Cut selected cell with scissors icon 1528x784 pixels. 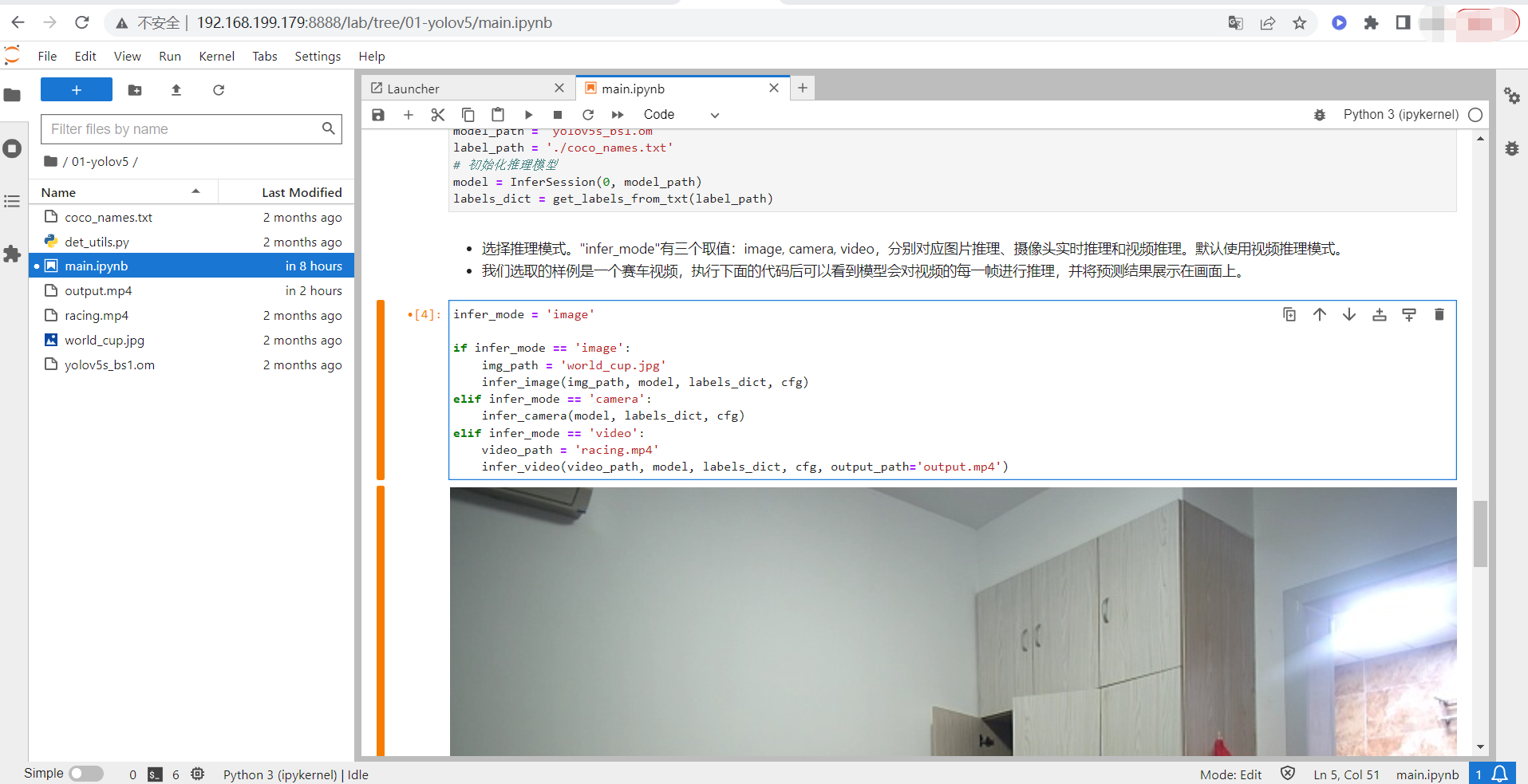pyautogui.click(x=438, y=115)
